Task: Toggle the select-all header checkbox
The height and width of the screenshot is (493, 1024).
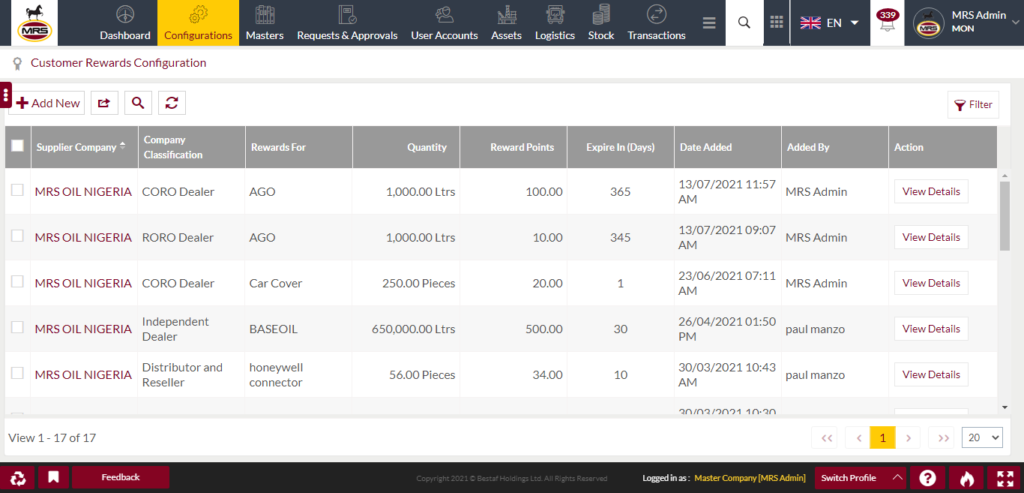Action: [x=18, y=146]
